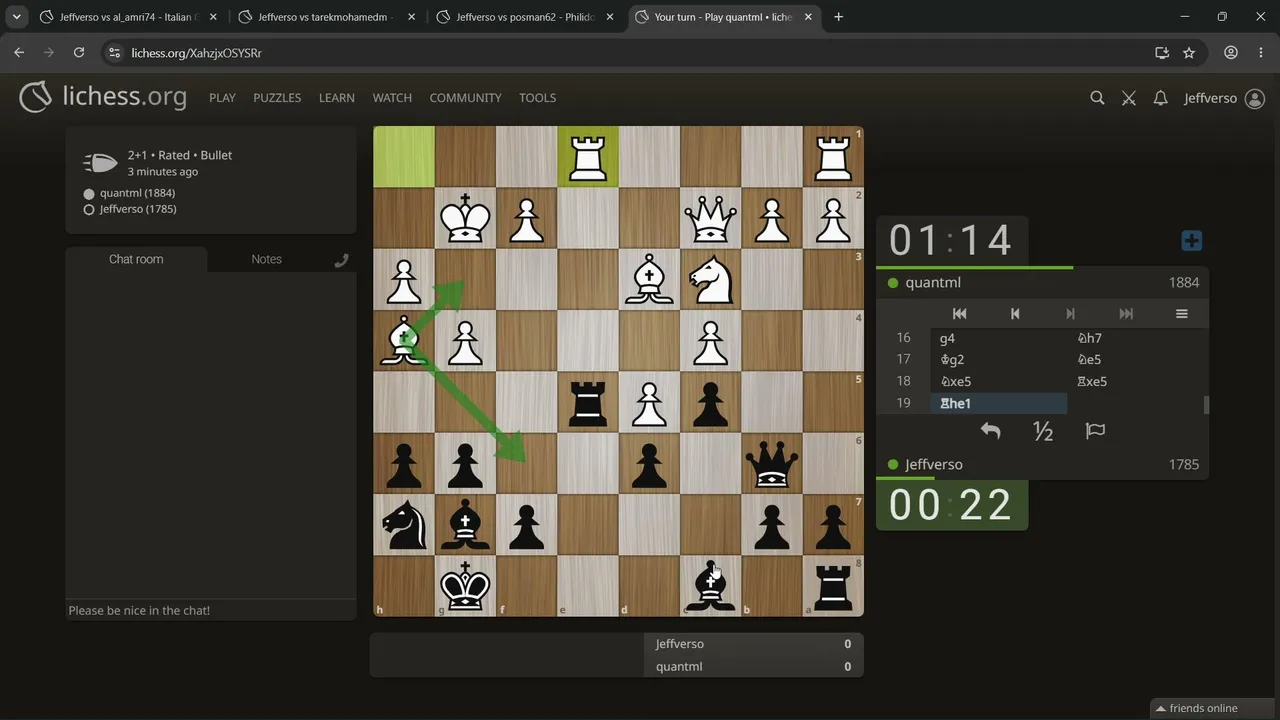Close the Jeffverso vs al_amri74 tab
Screen dimensions: 1280x720
coord(213,17)
